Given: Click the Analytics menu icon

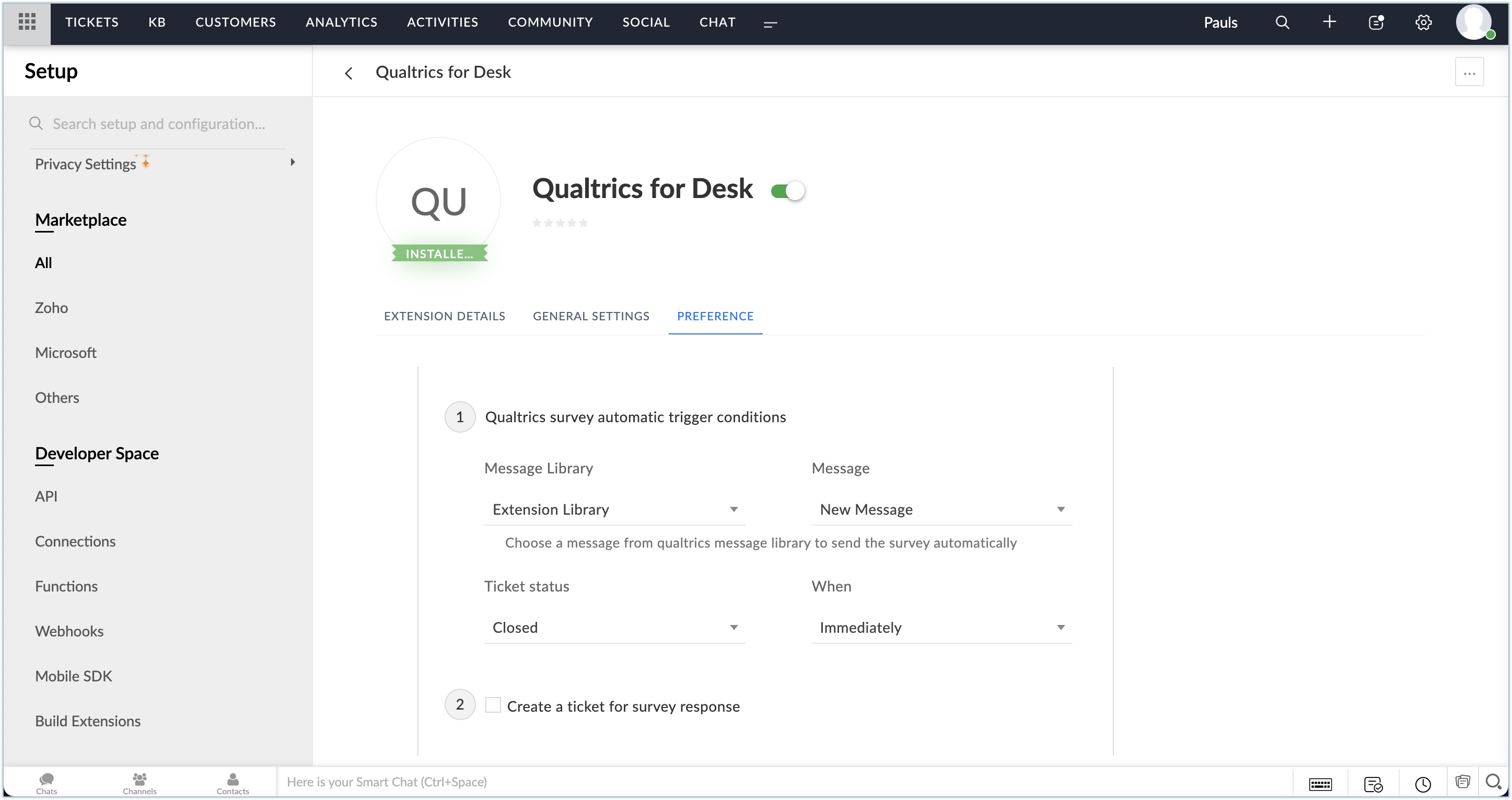Looking at the screenshot, I should [341, 22].
